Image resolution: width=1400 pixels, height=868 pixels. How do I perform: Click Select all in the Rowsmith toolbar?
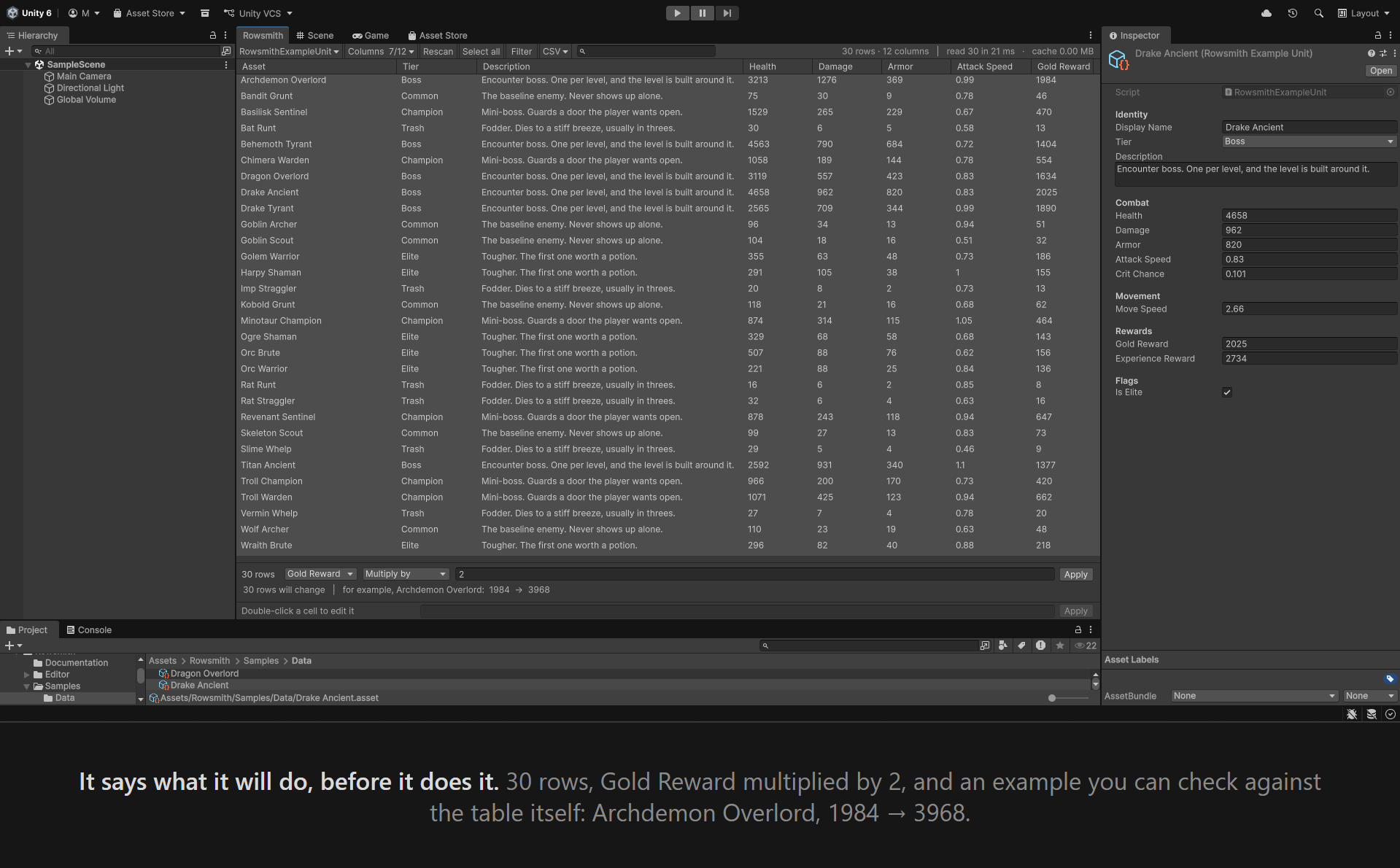(481, 51)
